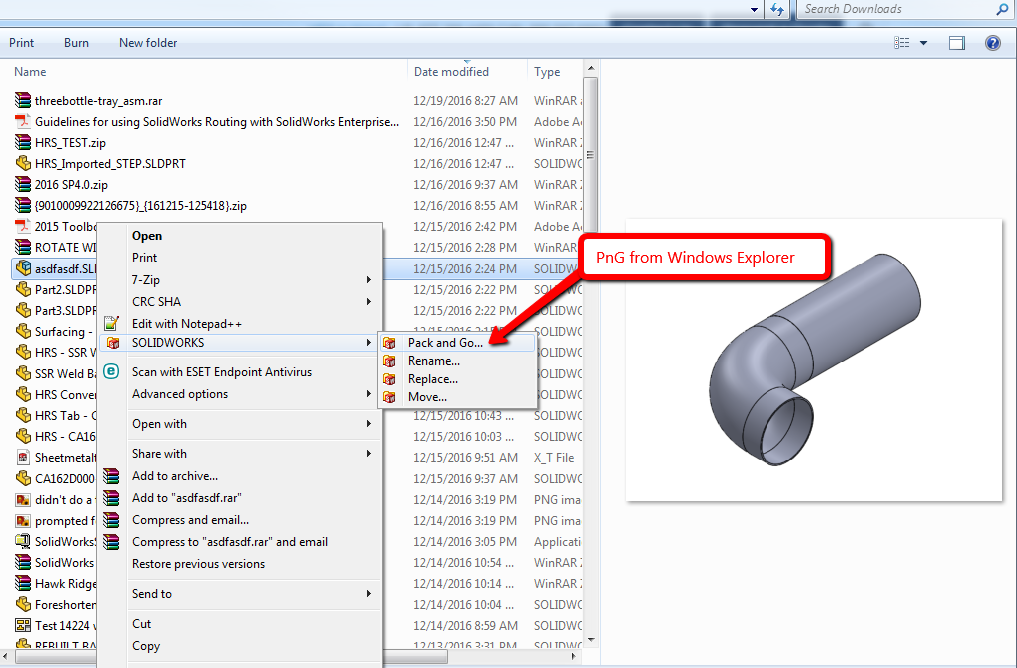
Task: Click the change view icon
Action: tap(902, 43)
